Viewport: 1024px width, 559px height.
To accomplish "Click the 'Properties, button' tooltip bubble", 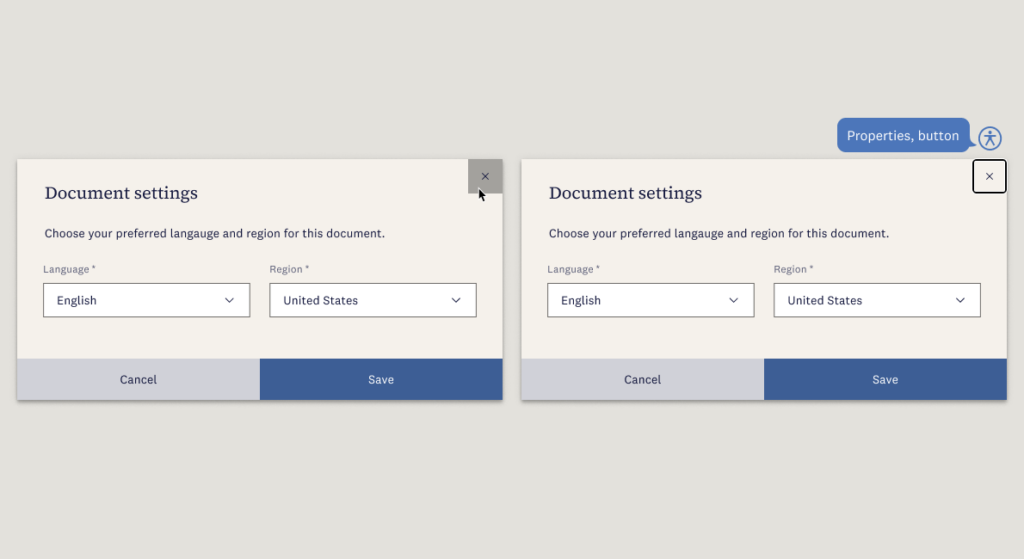I will (903, 135).
